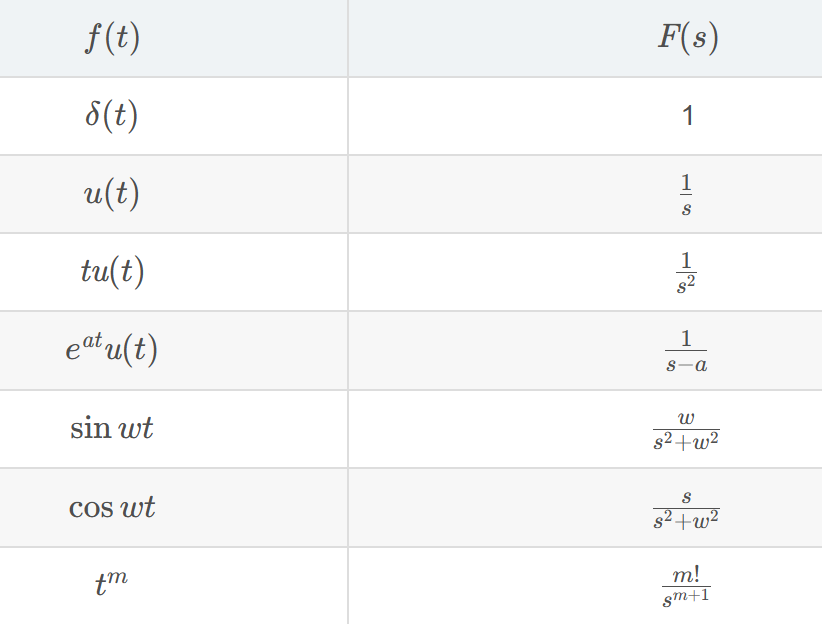Click the 1/s fraction
Screen dimensions: 822x624
(686, 195)
